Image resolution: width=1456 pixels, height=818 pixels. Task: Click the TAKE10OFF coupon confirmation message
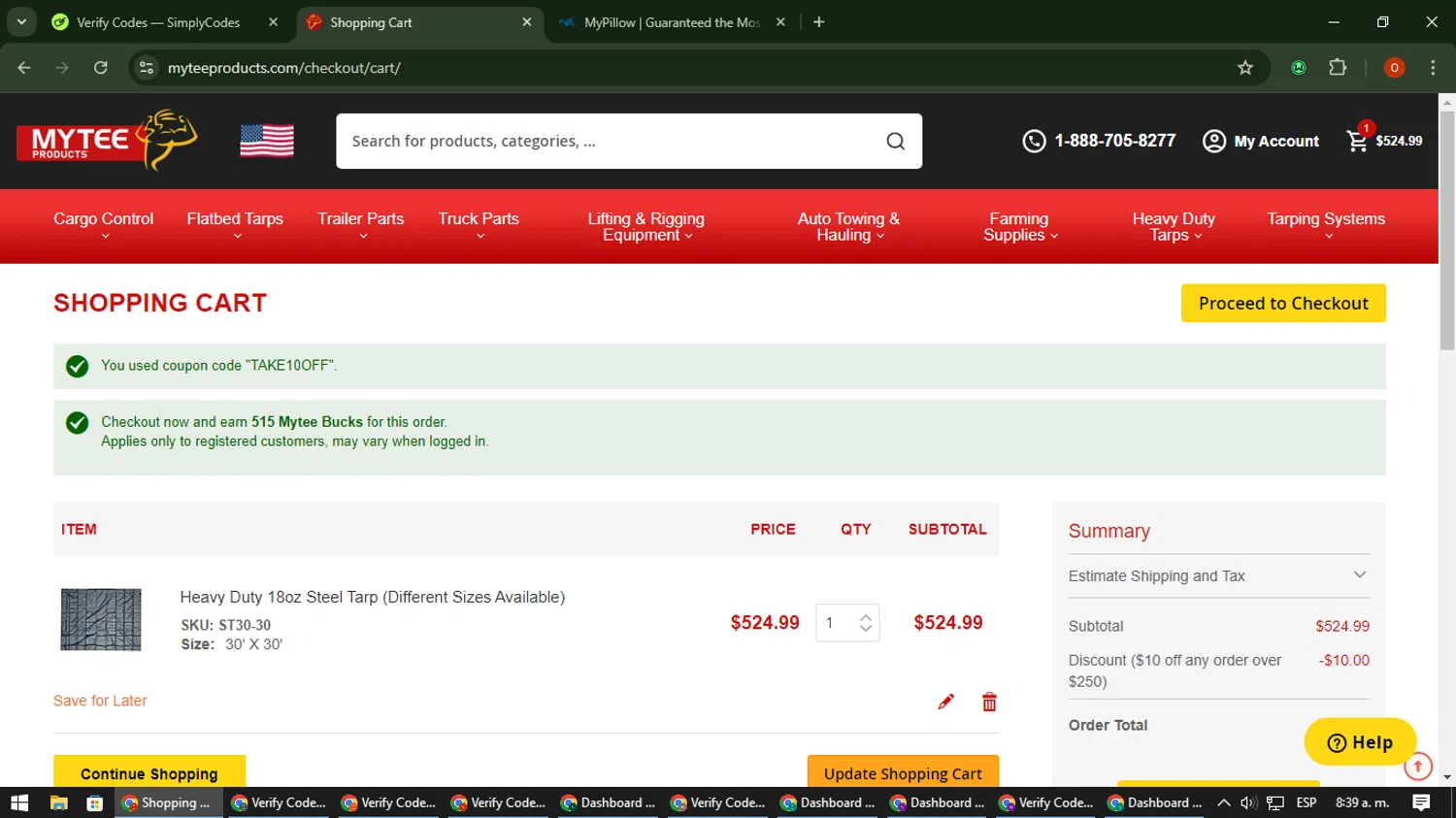coord(719,366)
